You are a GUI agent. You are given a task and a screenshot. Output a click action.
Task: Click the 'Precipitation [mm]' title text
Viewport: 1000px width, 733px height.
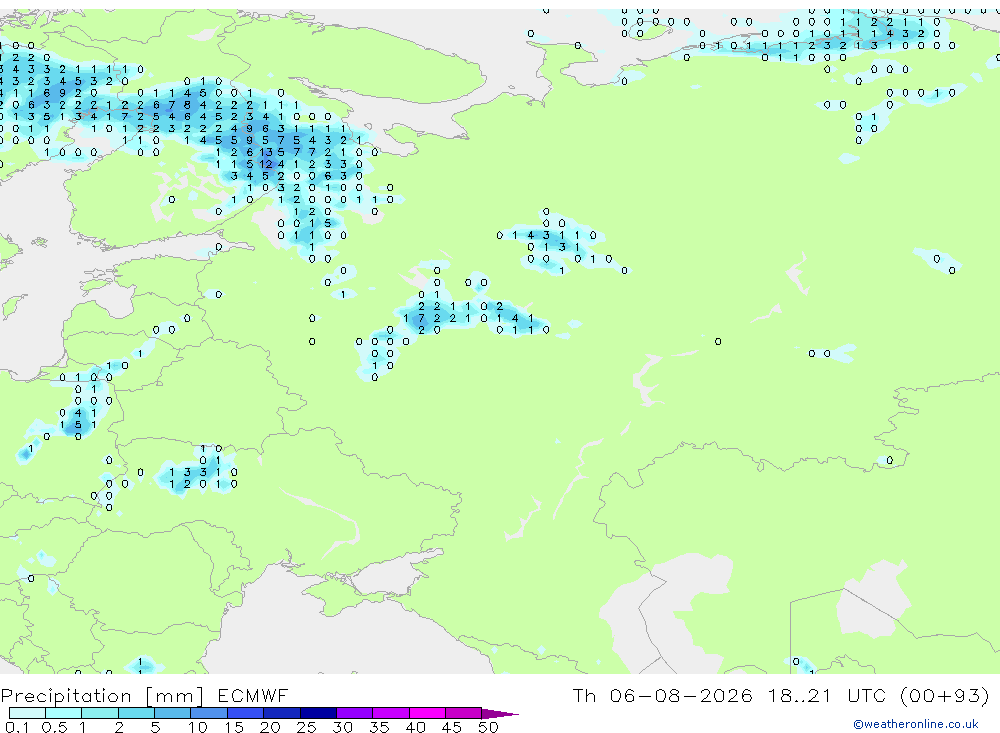102,695
